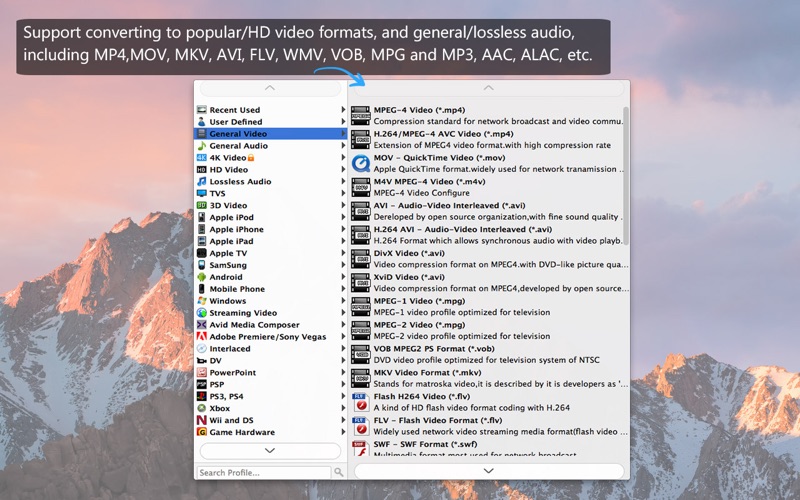Open the Interlaced category
This screenshot has height=500, width=800.
[x=271, y=348]
